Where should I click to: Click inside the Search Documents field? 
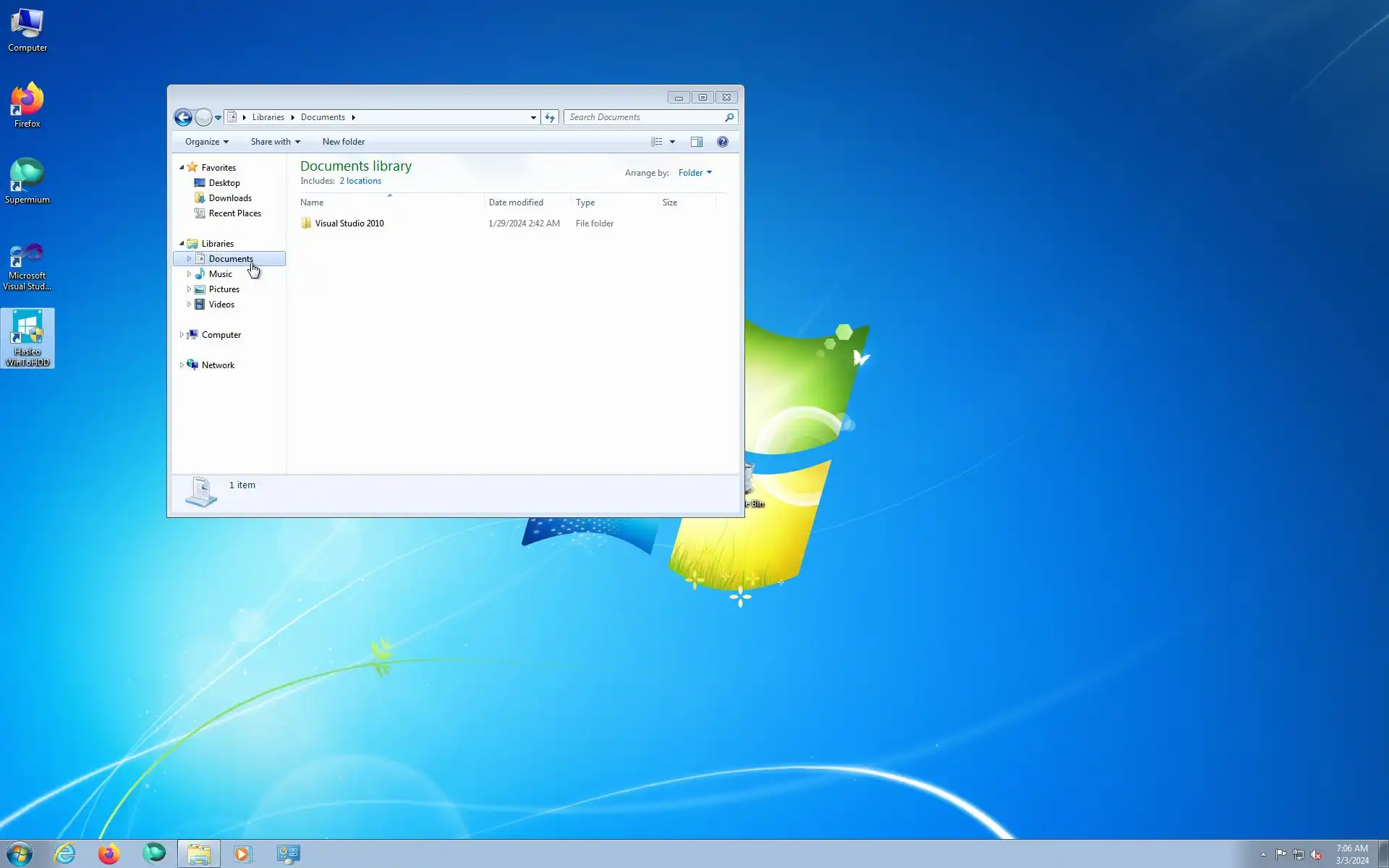coord(644,117)
